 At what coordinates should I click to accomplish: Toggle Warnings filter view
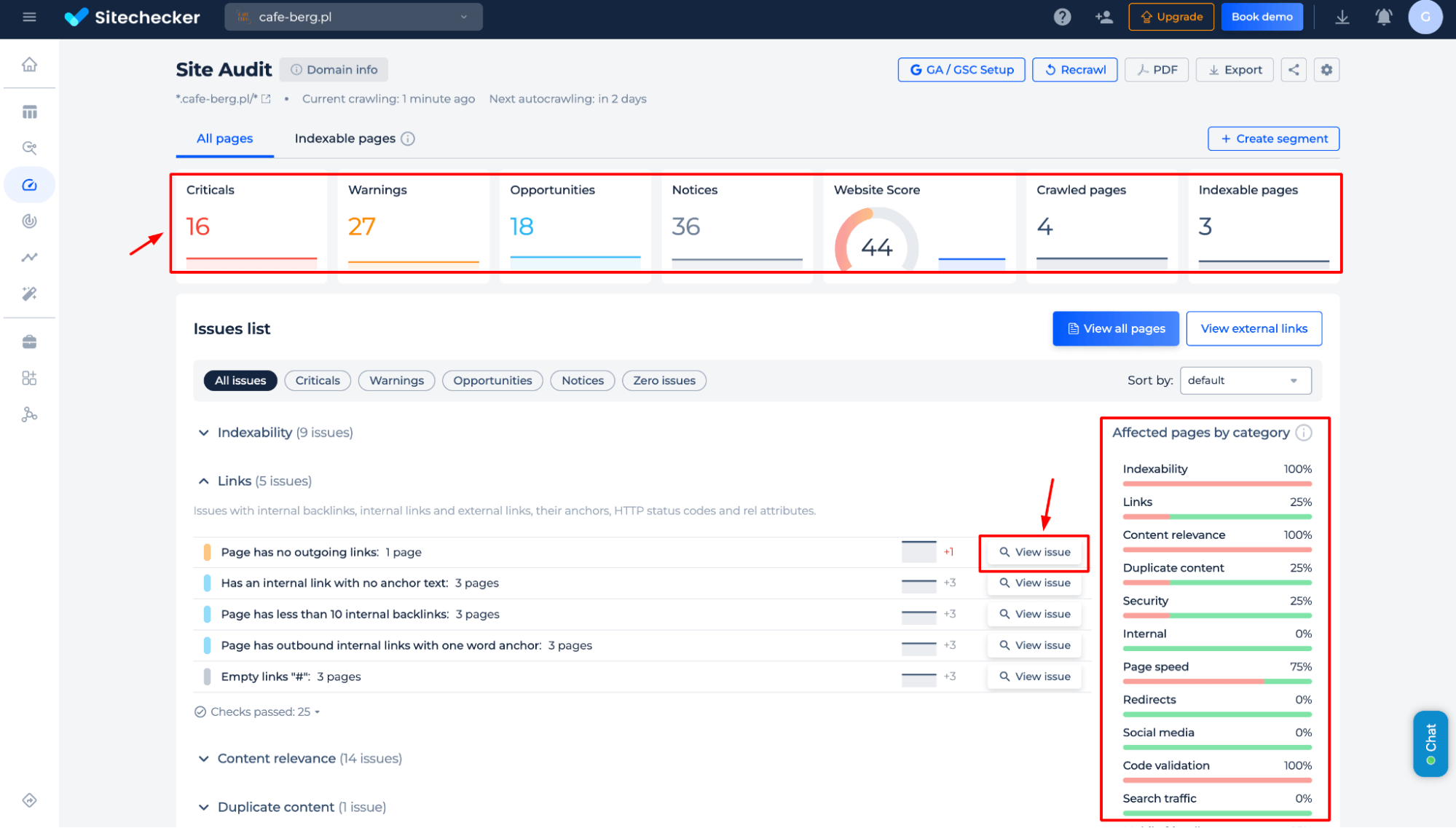point(397,380)
